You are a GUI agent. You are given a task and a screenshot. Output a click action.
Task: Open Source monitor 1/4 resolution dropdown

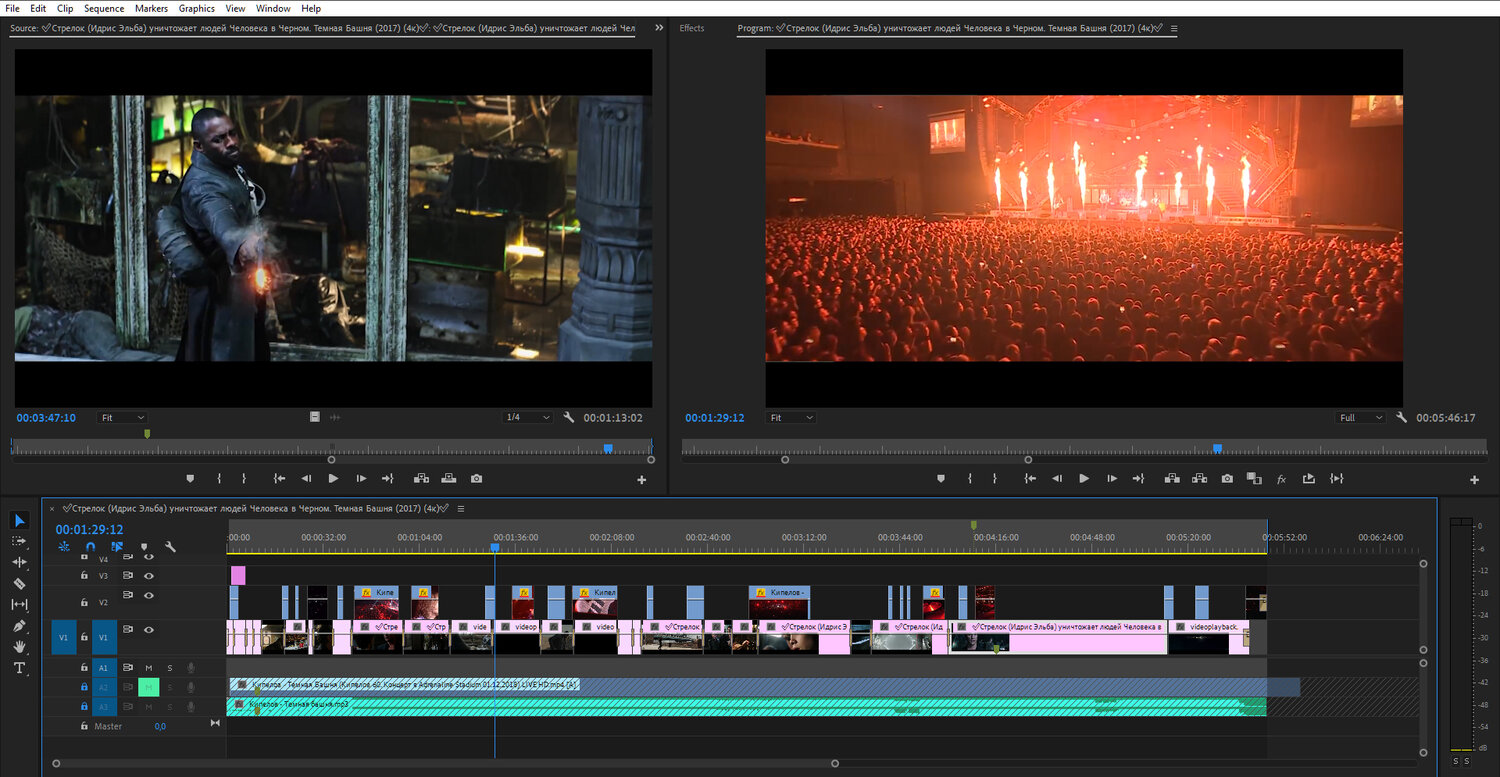(x=527, y=417)
